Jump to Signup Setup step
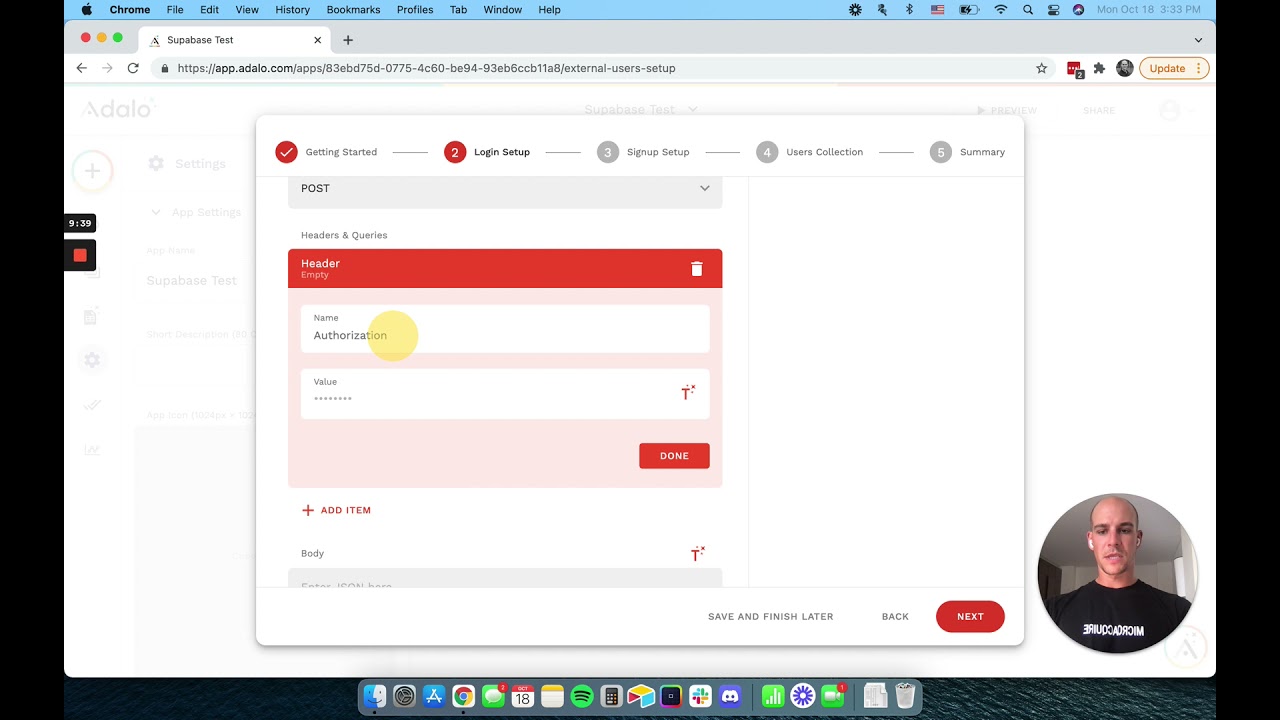1280x720 pixels. pyautogui.click(x=643, y=152)
